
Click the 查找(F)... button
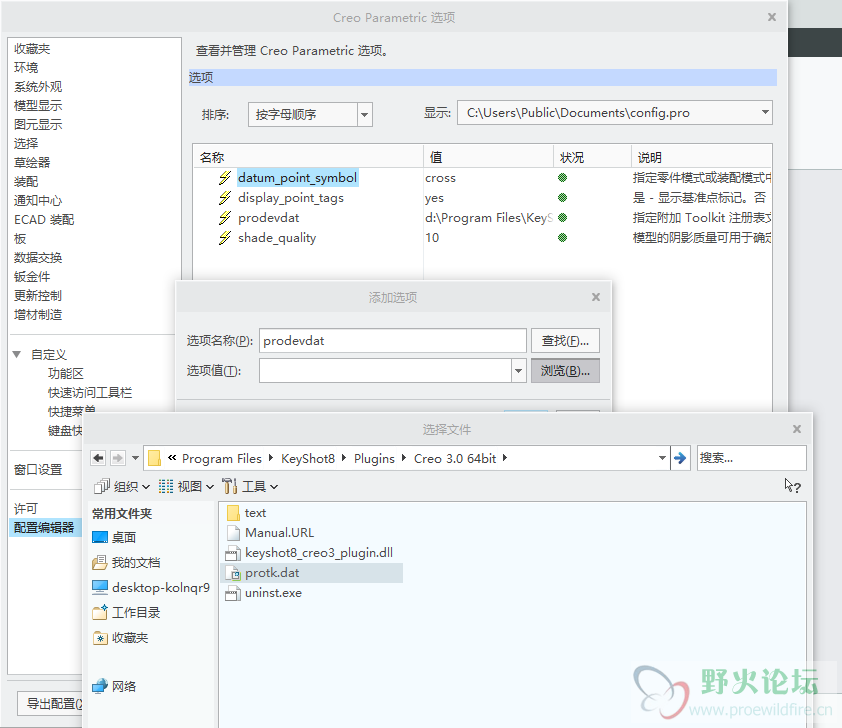565,341
